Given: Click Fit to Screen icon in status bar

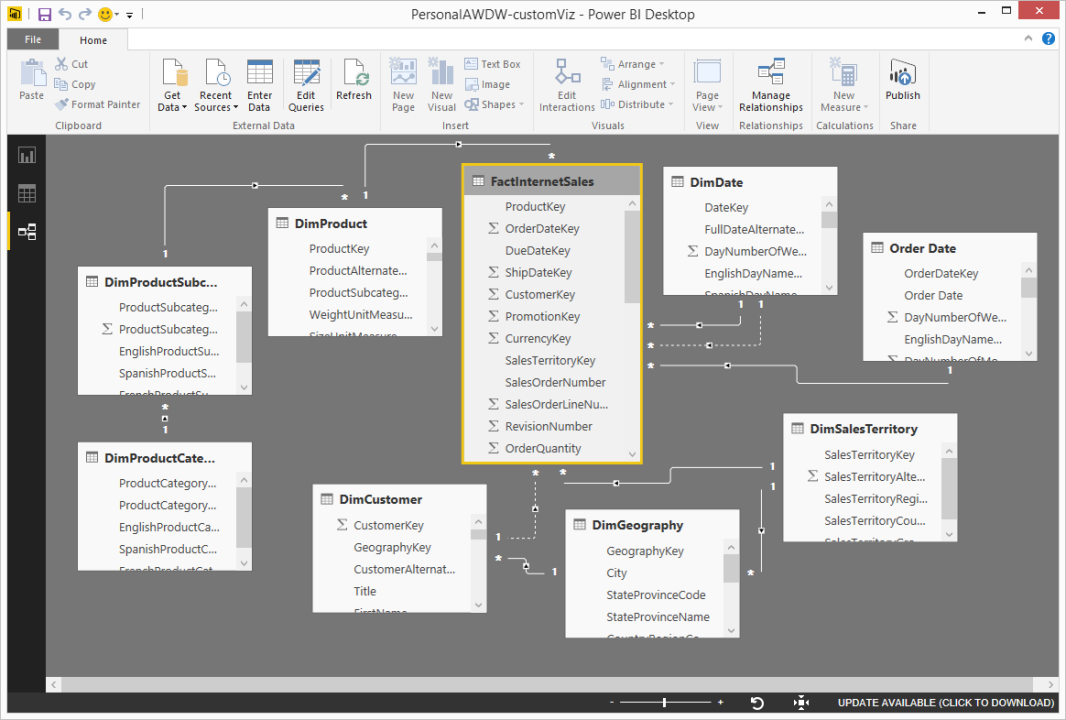Looking at the screenshot, I should [801, 703].
